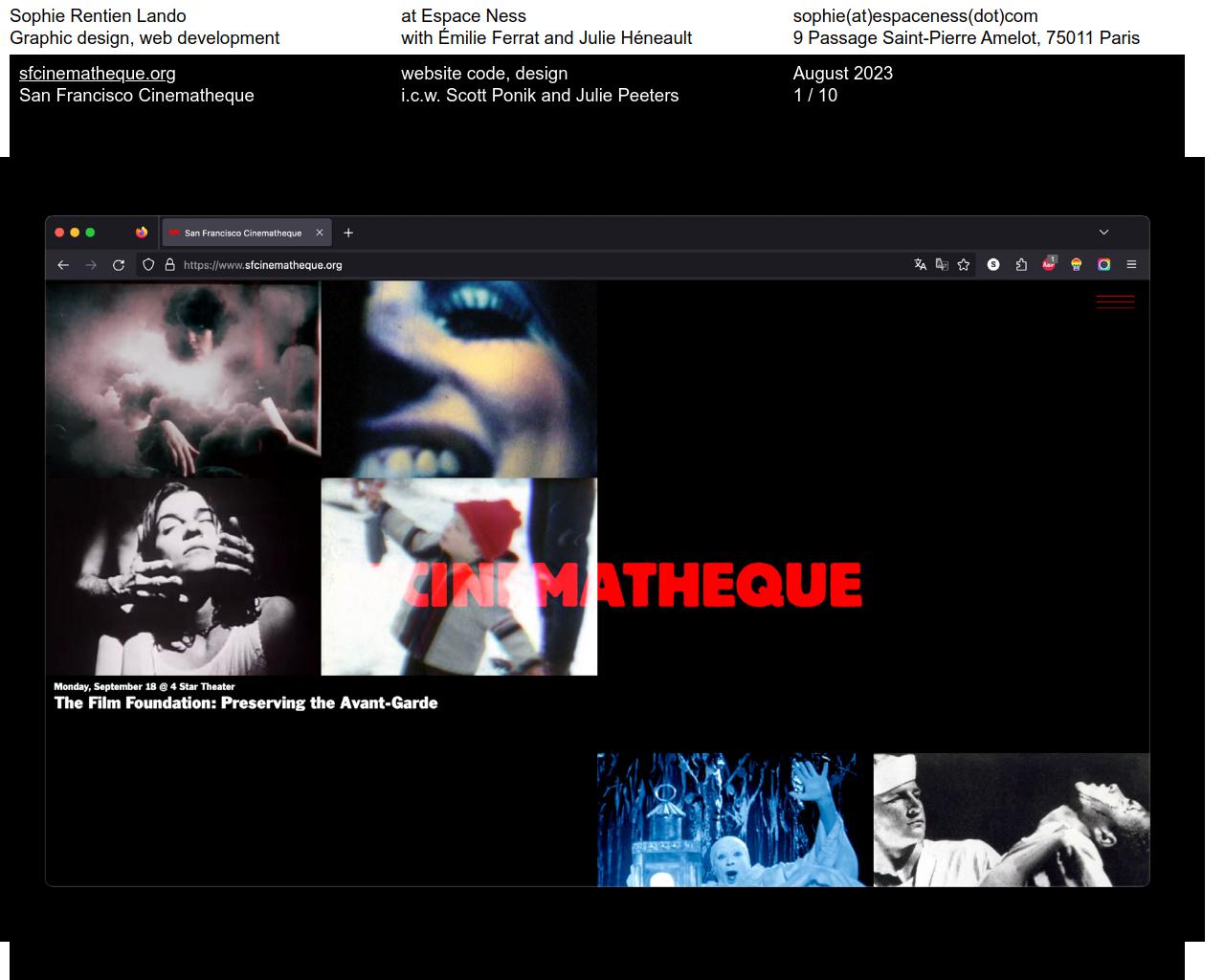Click the padlock site security icon
Viewport: 1225px width, 980px height.
coord(170,265)
